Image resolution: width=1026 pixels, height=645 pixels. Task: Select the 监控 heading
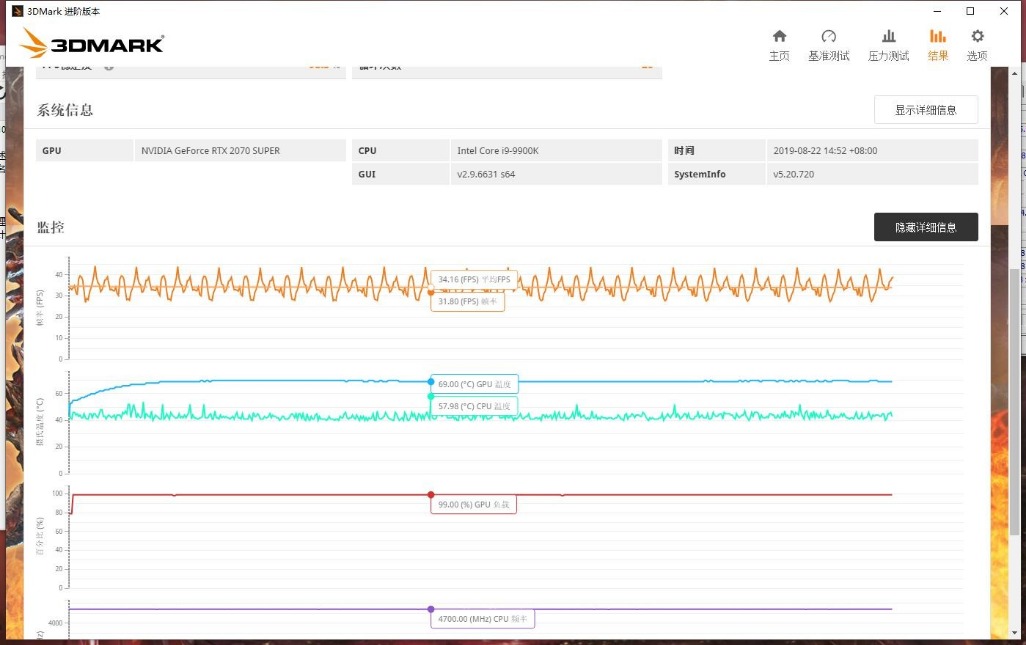point(50,227)
